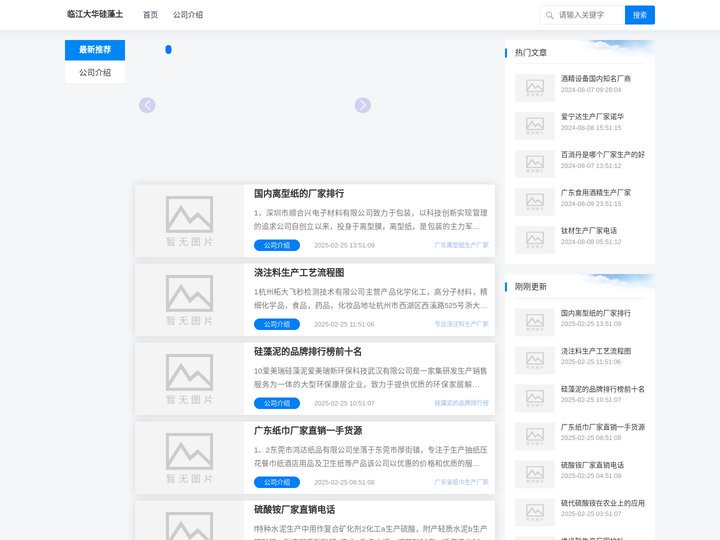Click the 临江大华硅藻土 site logo text
This screenshot has height=540, width=720.
coord(95,14)
